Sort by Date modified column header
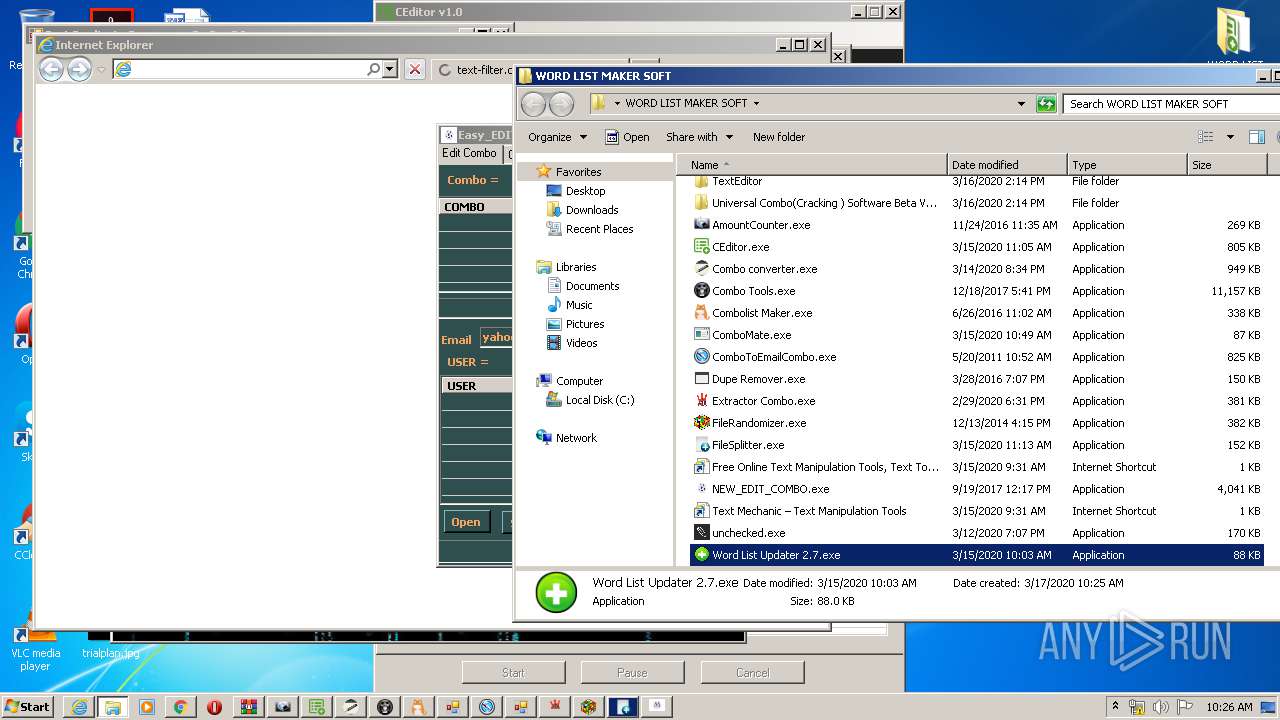Viewport: 1280px width, 720px height. point(1006,165)
